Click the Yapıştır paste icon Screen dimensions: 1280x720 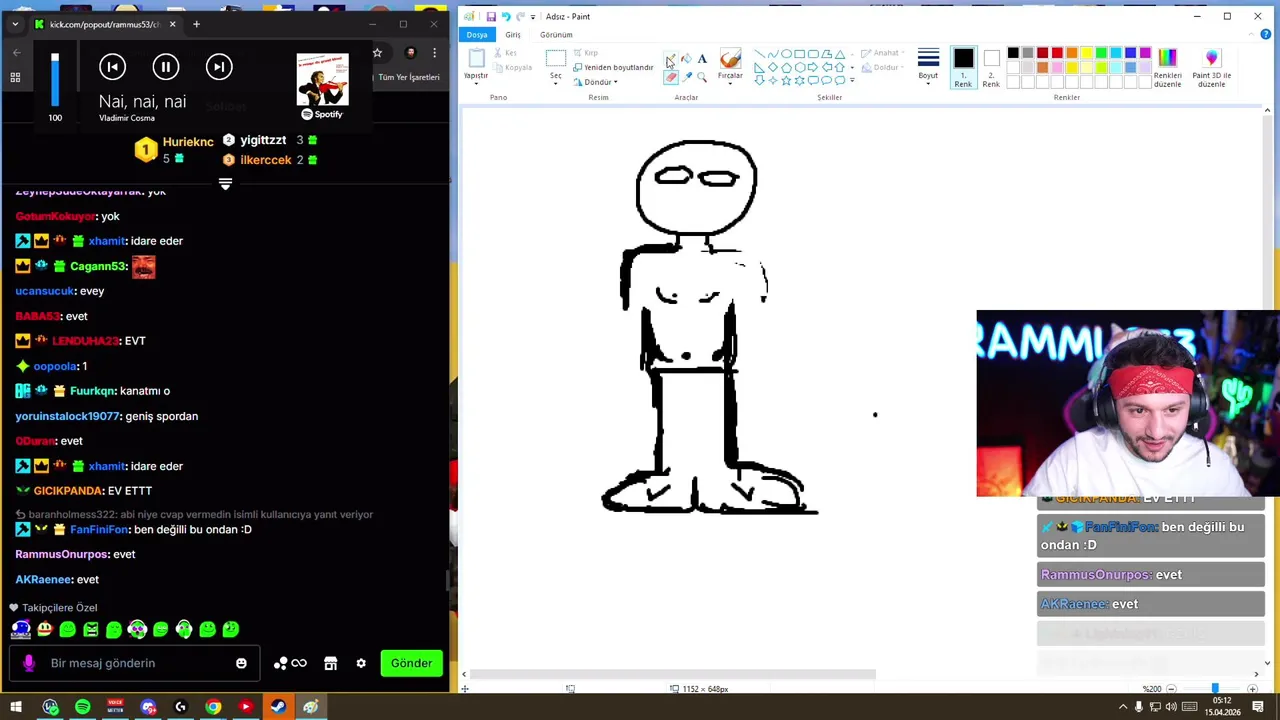[x=476, y=60]
